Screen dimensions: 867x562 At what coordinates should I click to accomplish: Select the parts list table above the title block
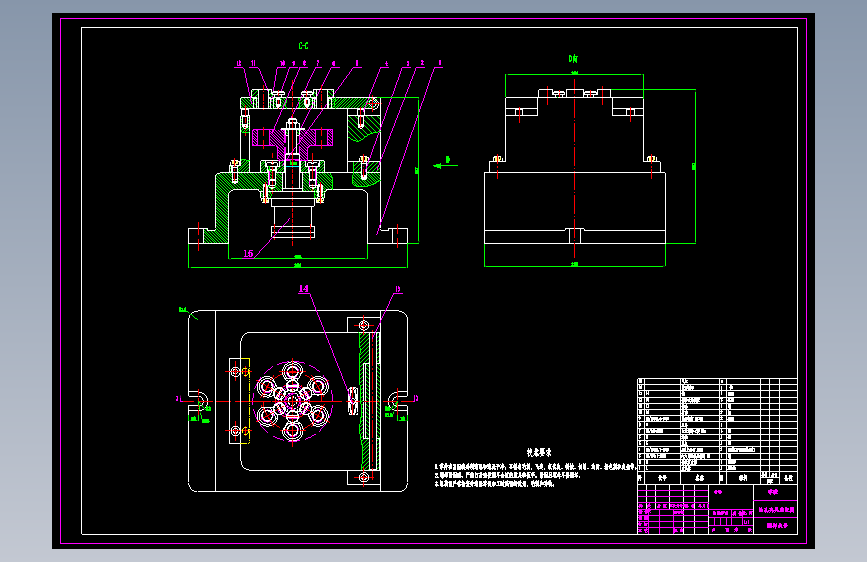[x=717, y=431]
